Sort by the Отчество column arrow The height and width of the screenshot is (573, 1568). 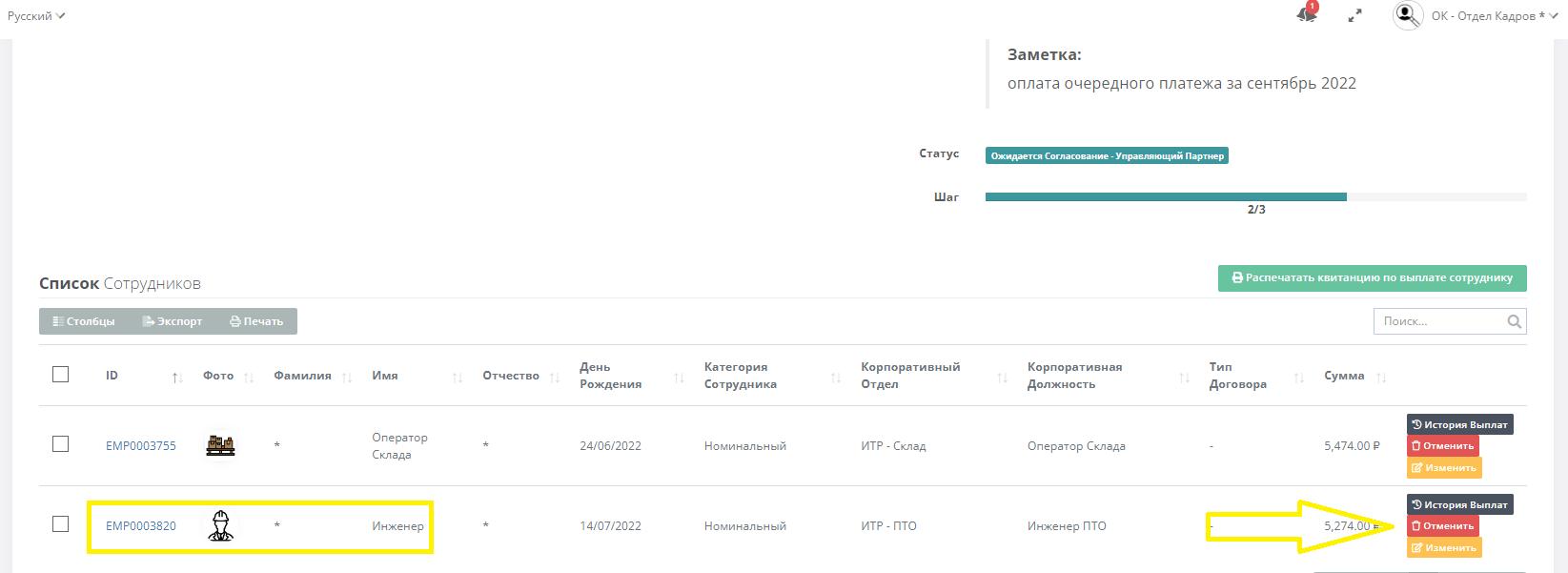(555, 378)
